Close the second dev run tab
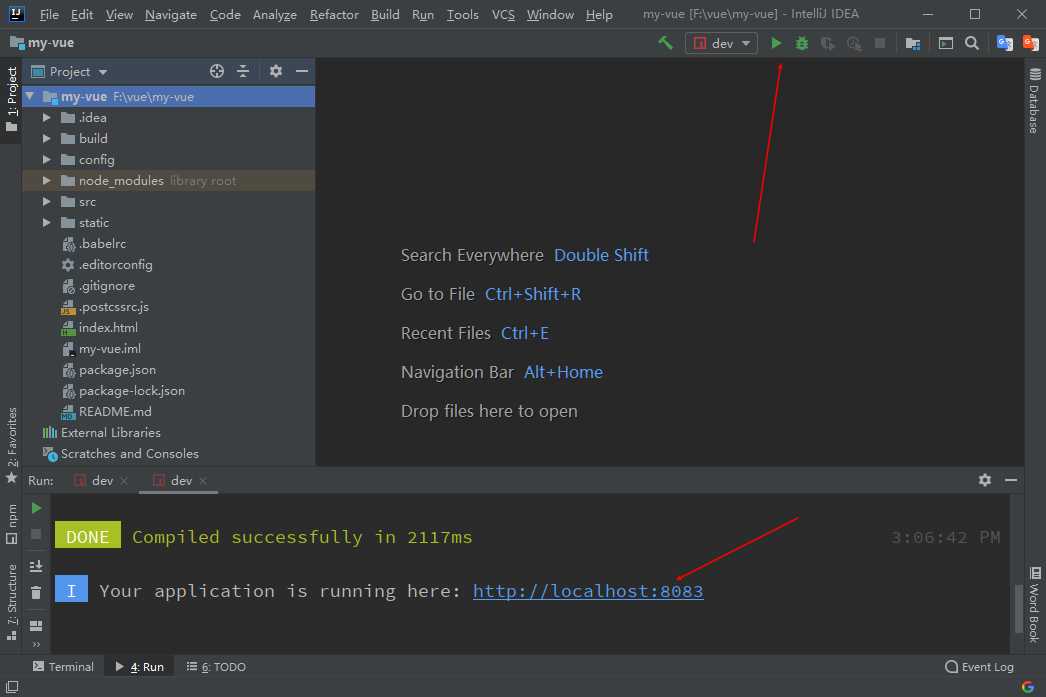Screen dimensions: 1046x697 point(203,481)
